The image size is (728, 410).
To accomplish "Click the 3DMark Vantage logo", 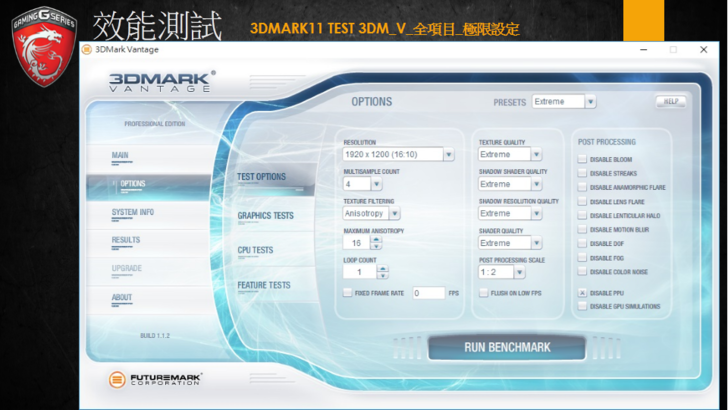I will (x=162, y=82).
